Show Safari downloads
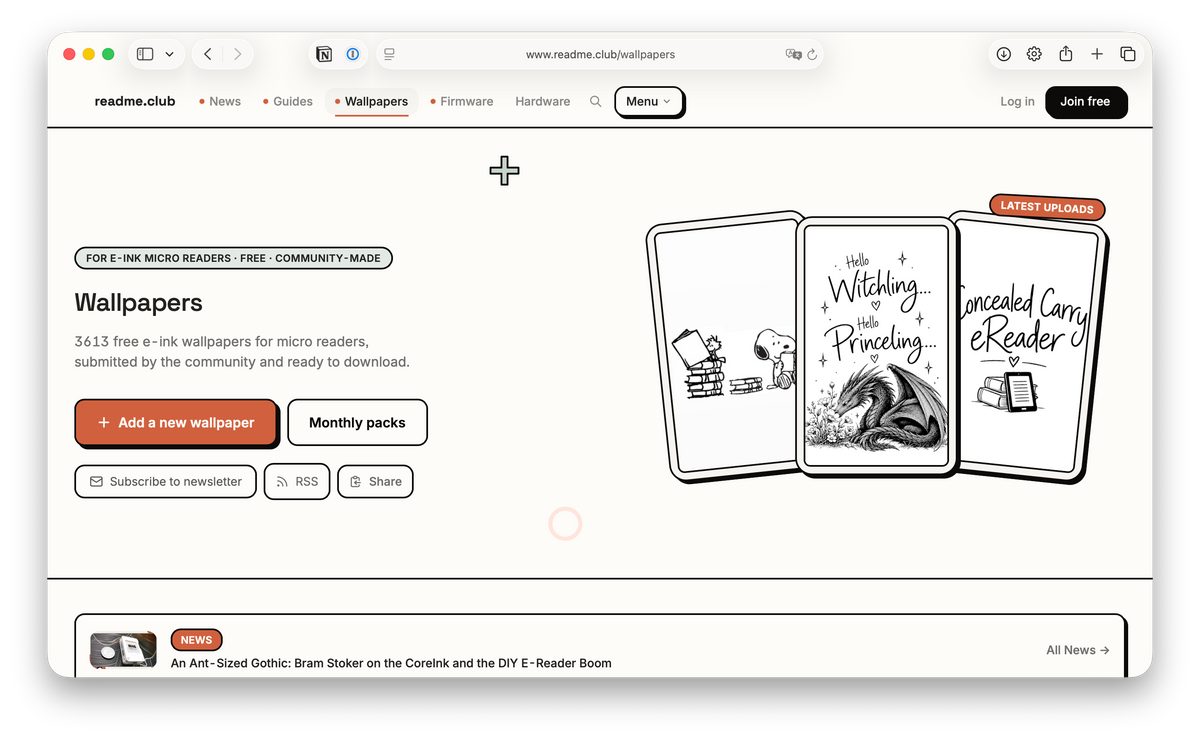Image resolution: width=1200 pixels, height=740 pixels. [x=1004, y=54]
